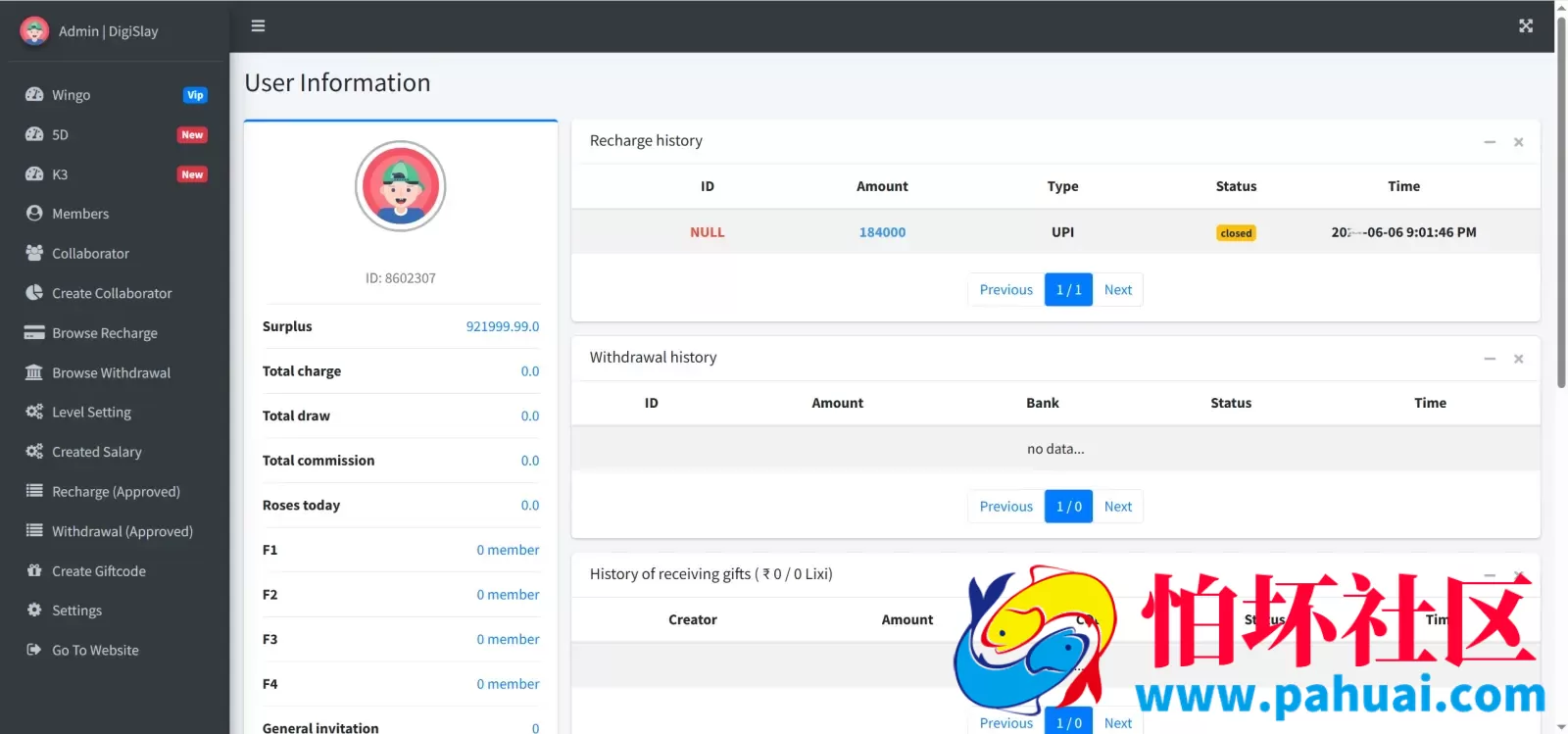Click the Browse Recharge card icon
This screenshot has width=1568, height=734.
tap(34, 332)
